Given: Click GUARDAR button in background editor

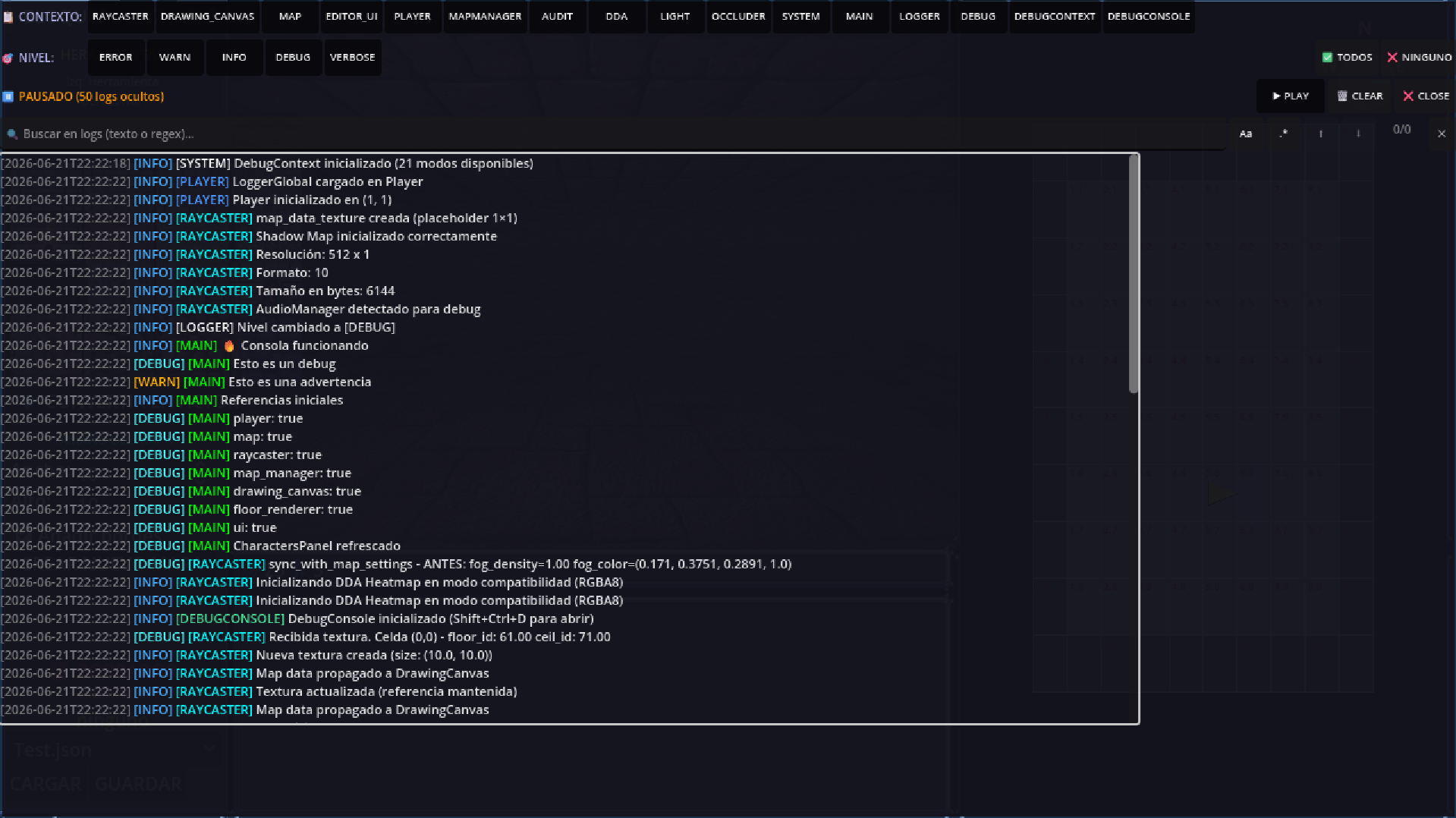Looking at the screenshot, I should [x=138, y=784].
